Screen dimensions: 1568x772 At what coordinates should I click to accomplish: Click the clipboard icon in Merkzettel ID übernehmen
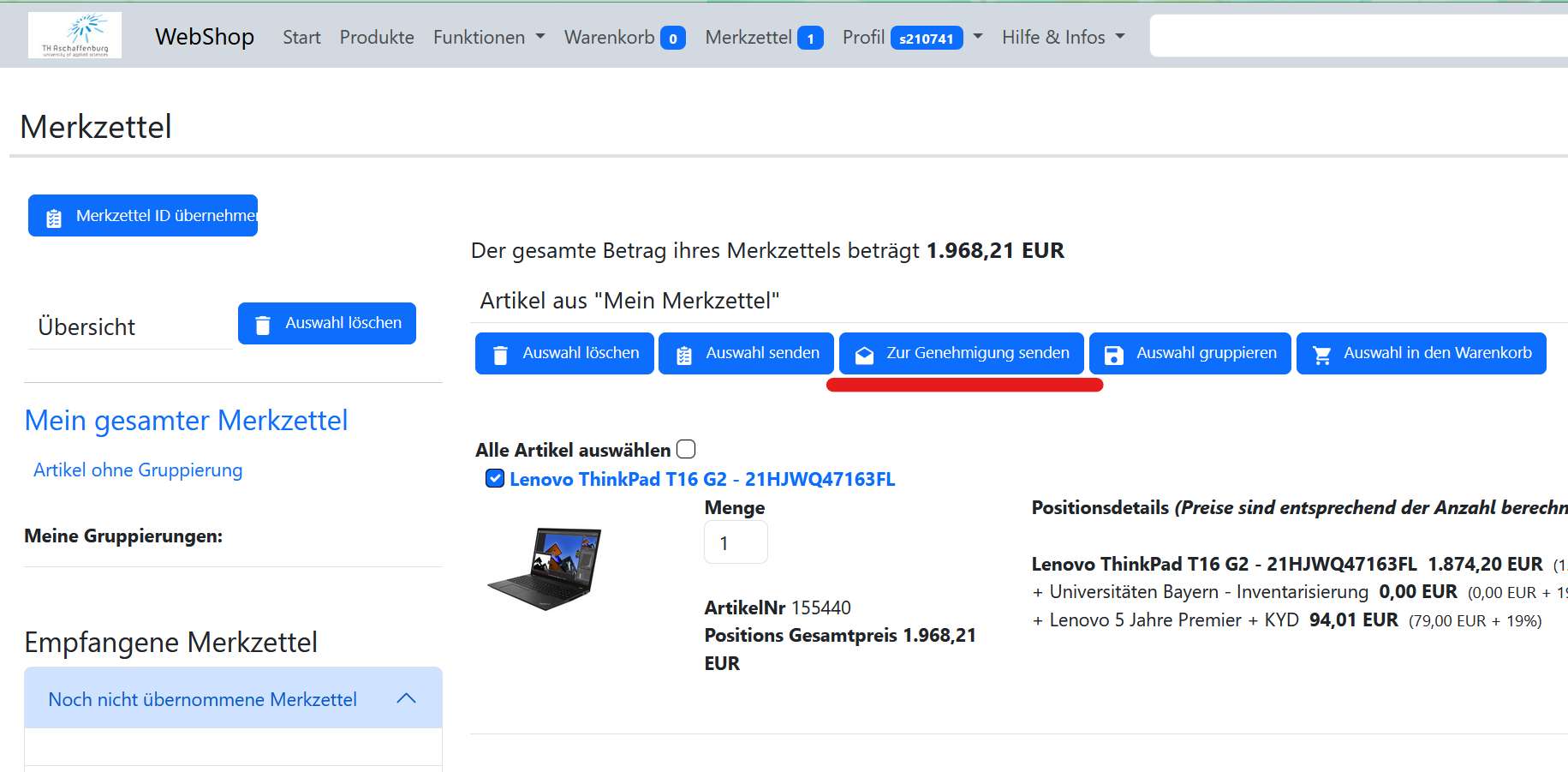click(x=54, y=218)
